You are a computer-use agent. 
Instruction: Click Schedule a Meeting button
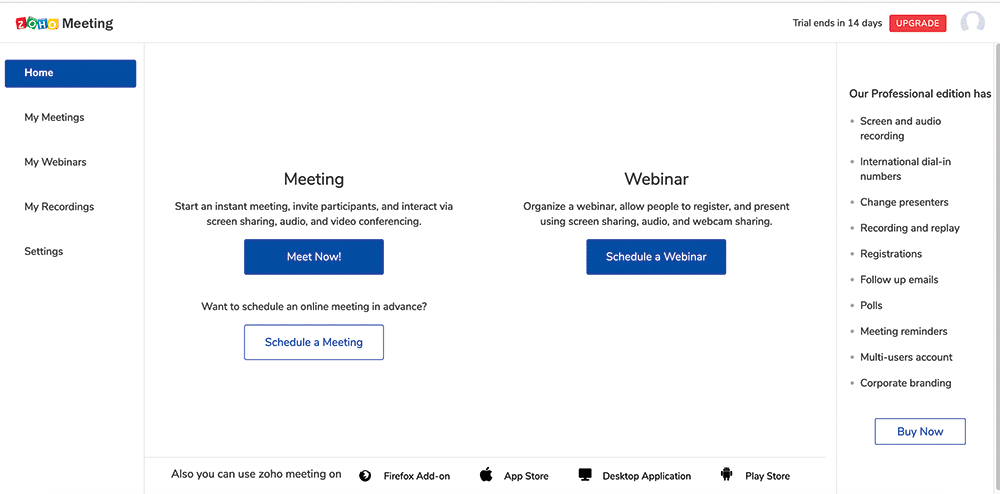[x=314, y=342]
